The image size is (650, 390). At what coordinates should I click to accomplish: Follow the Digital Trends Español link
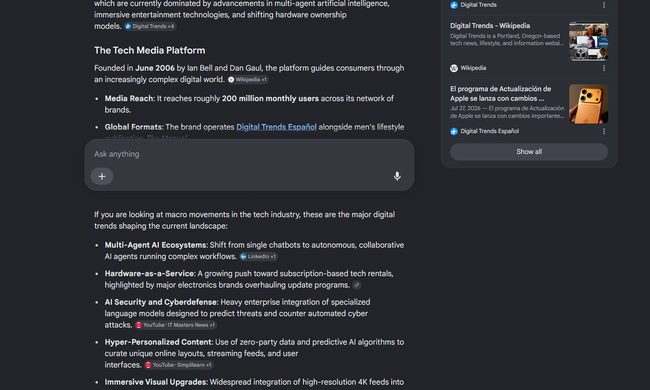coord(276,127)
